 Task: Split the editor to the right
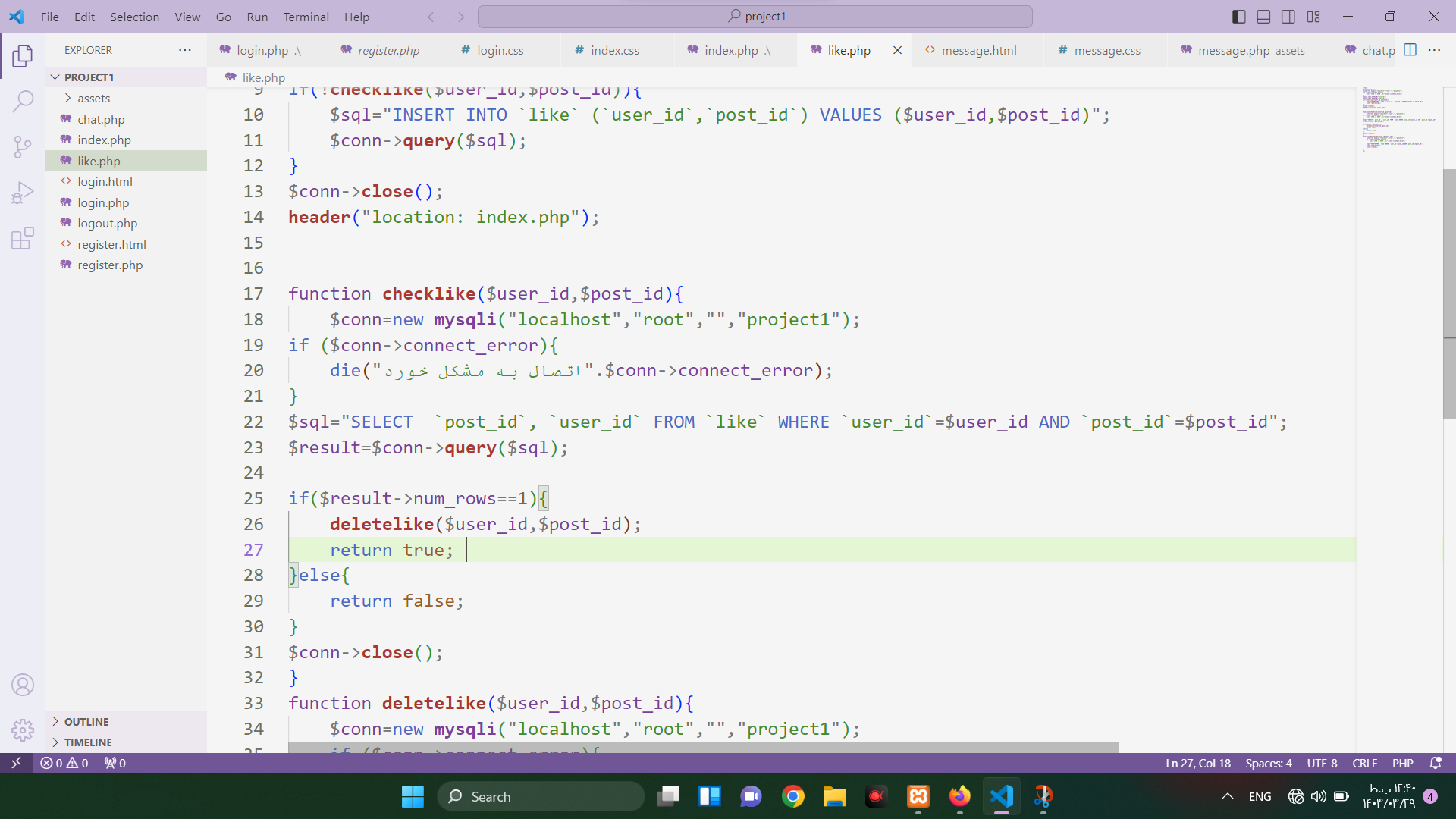1410,50
